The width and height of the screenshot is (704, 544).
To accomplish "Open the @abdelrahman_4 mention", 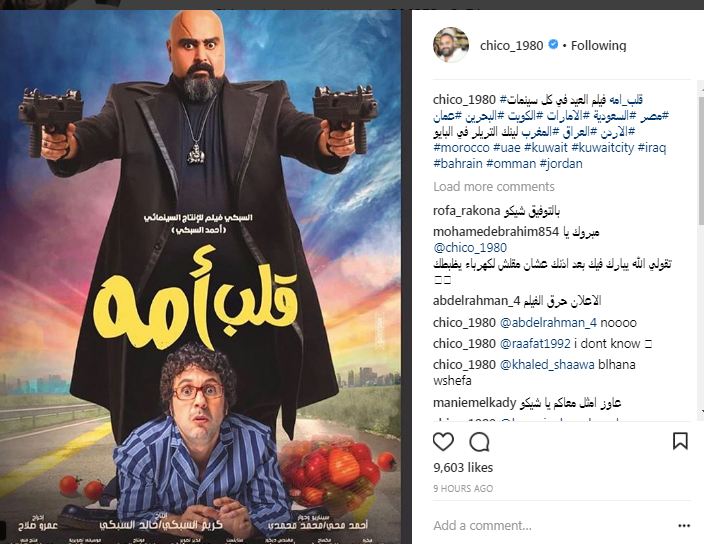I will (x=548, y=322).
